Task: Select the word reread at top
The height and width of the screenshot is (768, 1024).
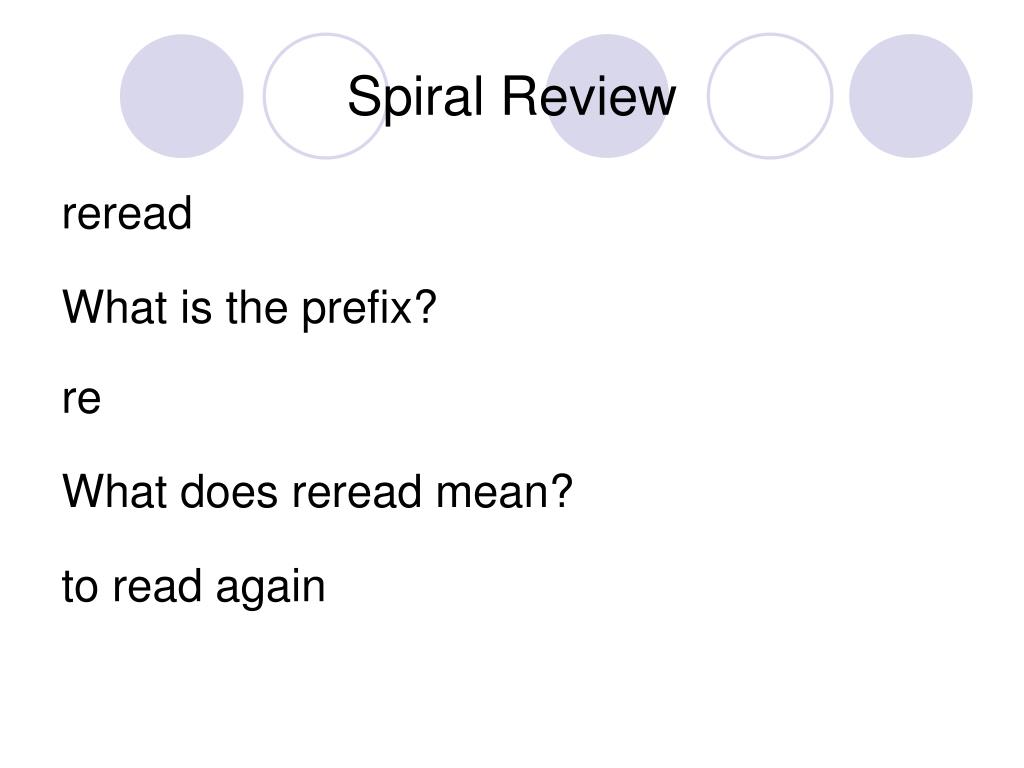Action: tap(127, 213)
